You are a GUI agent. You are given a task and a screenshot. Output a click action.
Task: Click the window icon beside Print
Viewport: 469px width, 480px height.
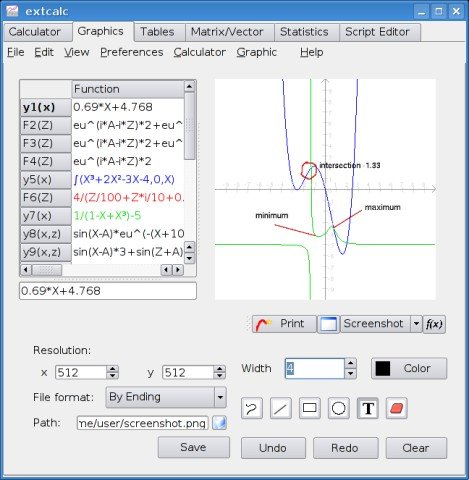click(x=328, y=324)
